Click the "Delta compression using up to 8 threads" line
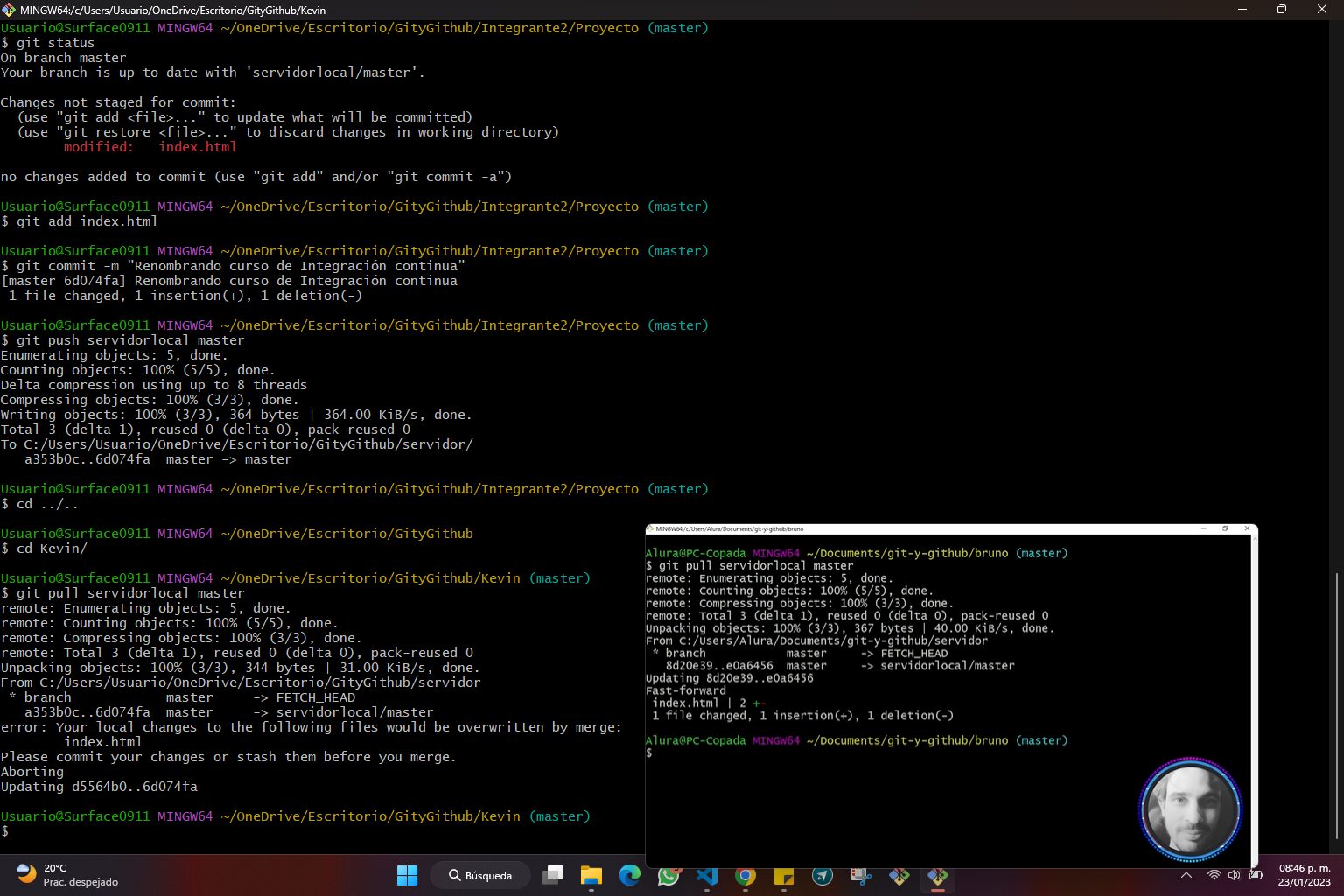This screenshot has height=896, width=1344. point(154,385)
